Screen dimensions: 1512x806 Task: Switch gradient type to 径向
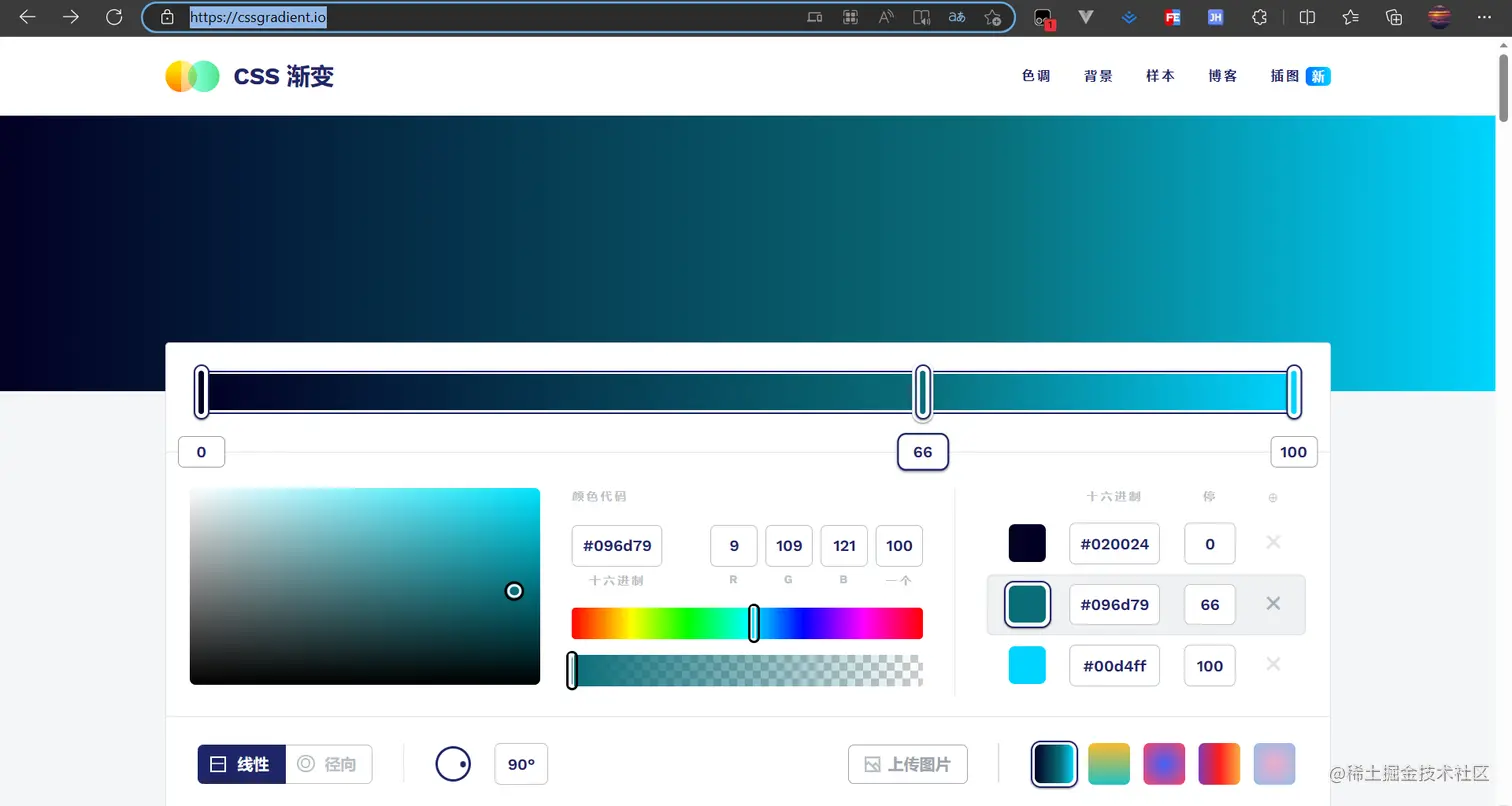tap(329, 764)
